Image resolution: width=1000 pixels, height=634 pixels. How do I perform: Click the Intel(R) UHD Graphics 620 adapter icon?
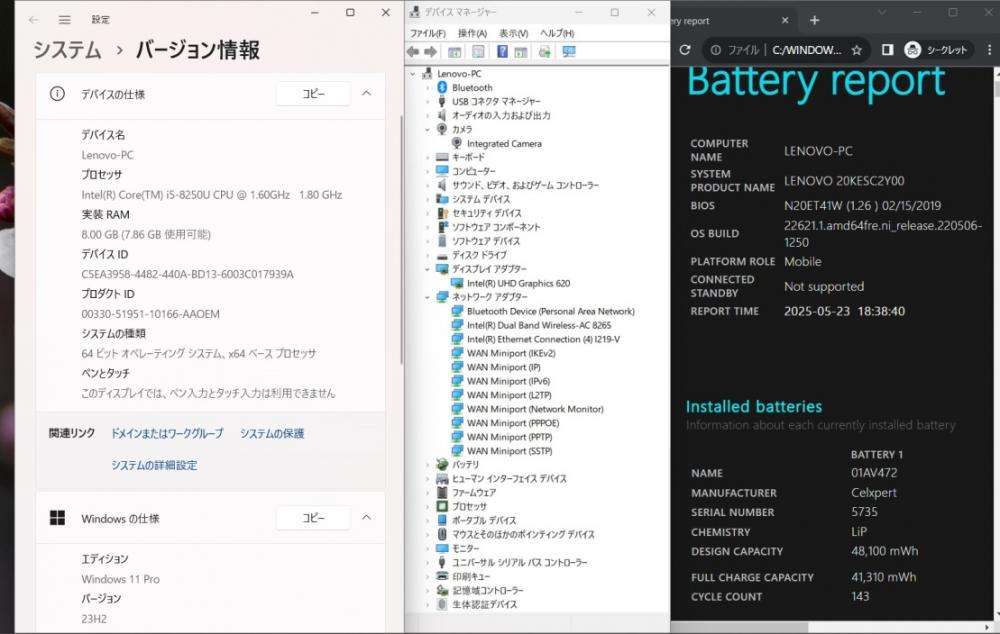(457, 283)
